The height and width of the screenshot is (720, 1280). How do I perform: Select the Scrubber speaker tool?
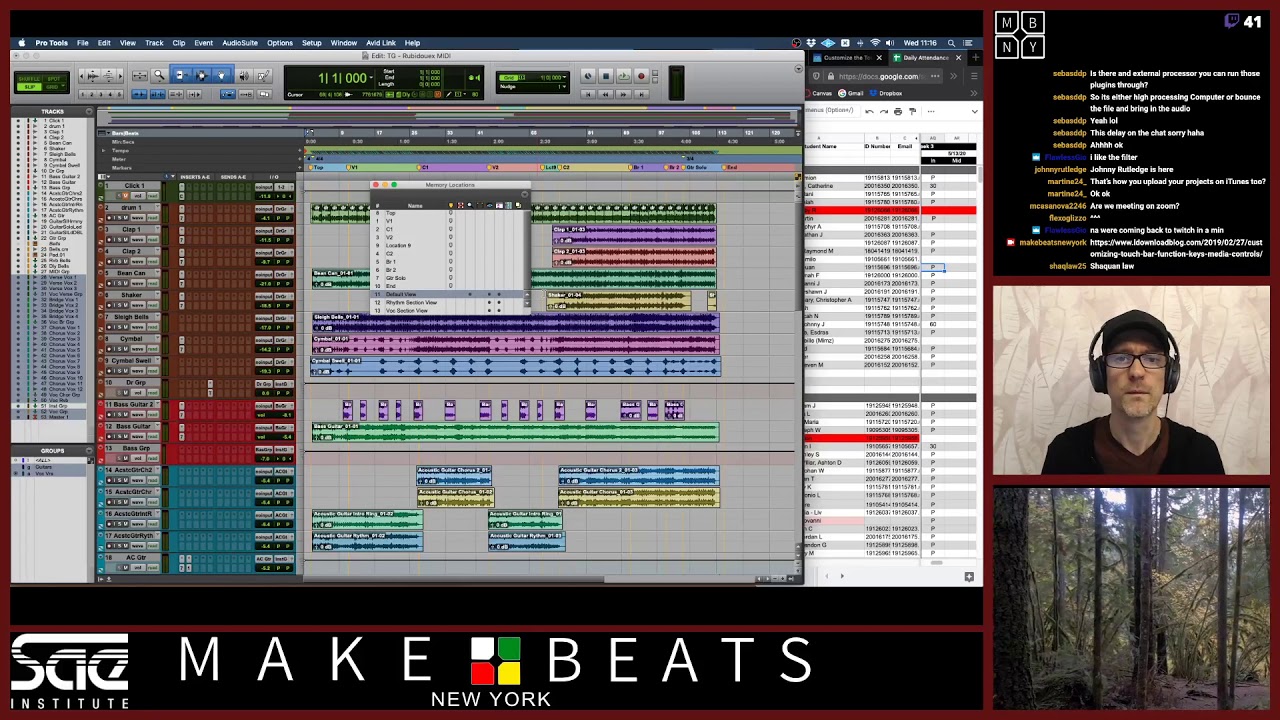(x=244, y=75)
